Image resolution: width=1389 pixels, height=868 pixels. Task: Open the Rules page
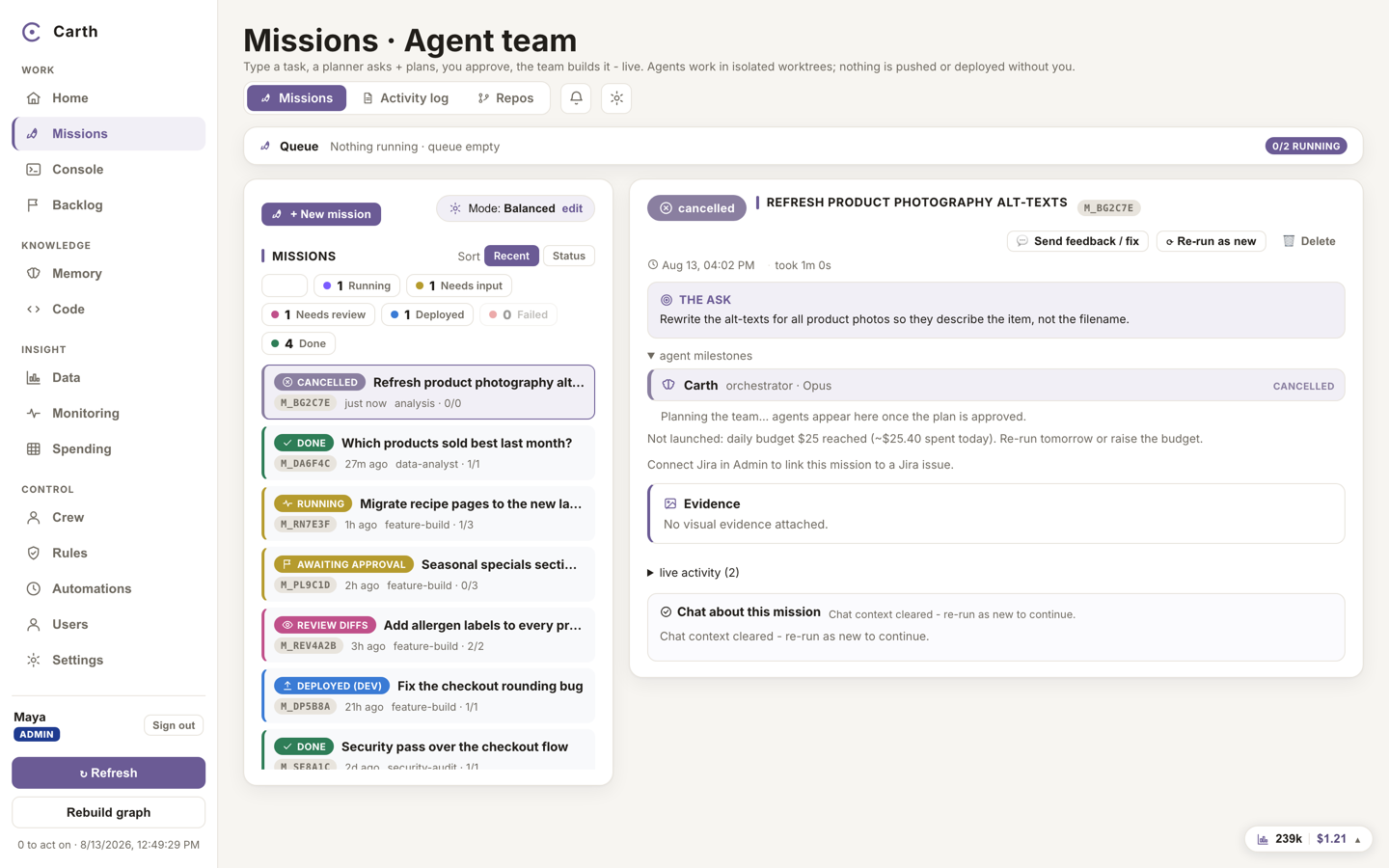click(108, 554)
